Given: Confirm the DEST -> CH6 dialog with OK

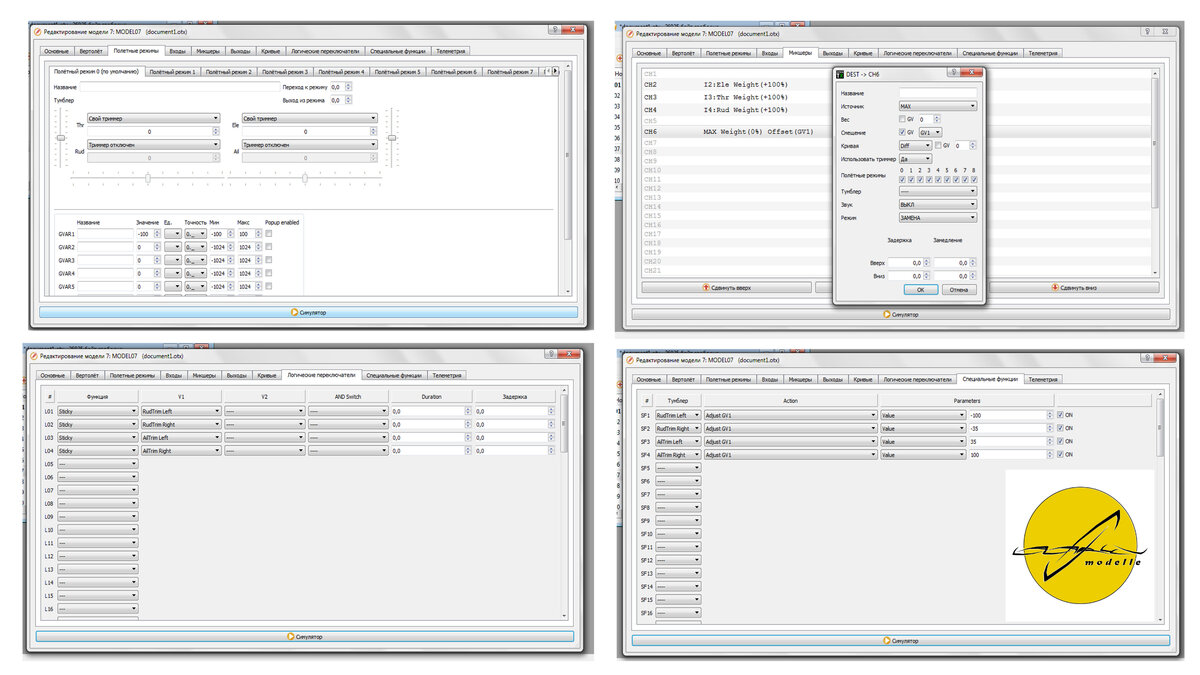Looking at the screenshot, I should pos(920,289).
